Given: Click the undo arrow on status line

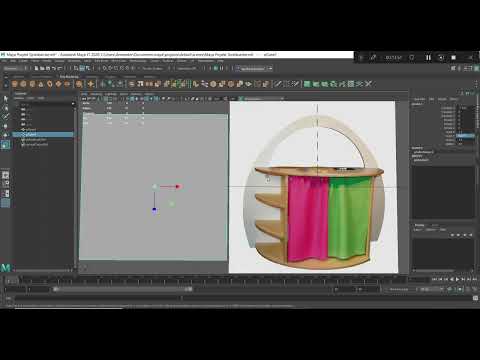Looking at the screenshot, I should coord(53,68).
